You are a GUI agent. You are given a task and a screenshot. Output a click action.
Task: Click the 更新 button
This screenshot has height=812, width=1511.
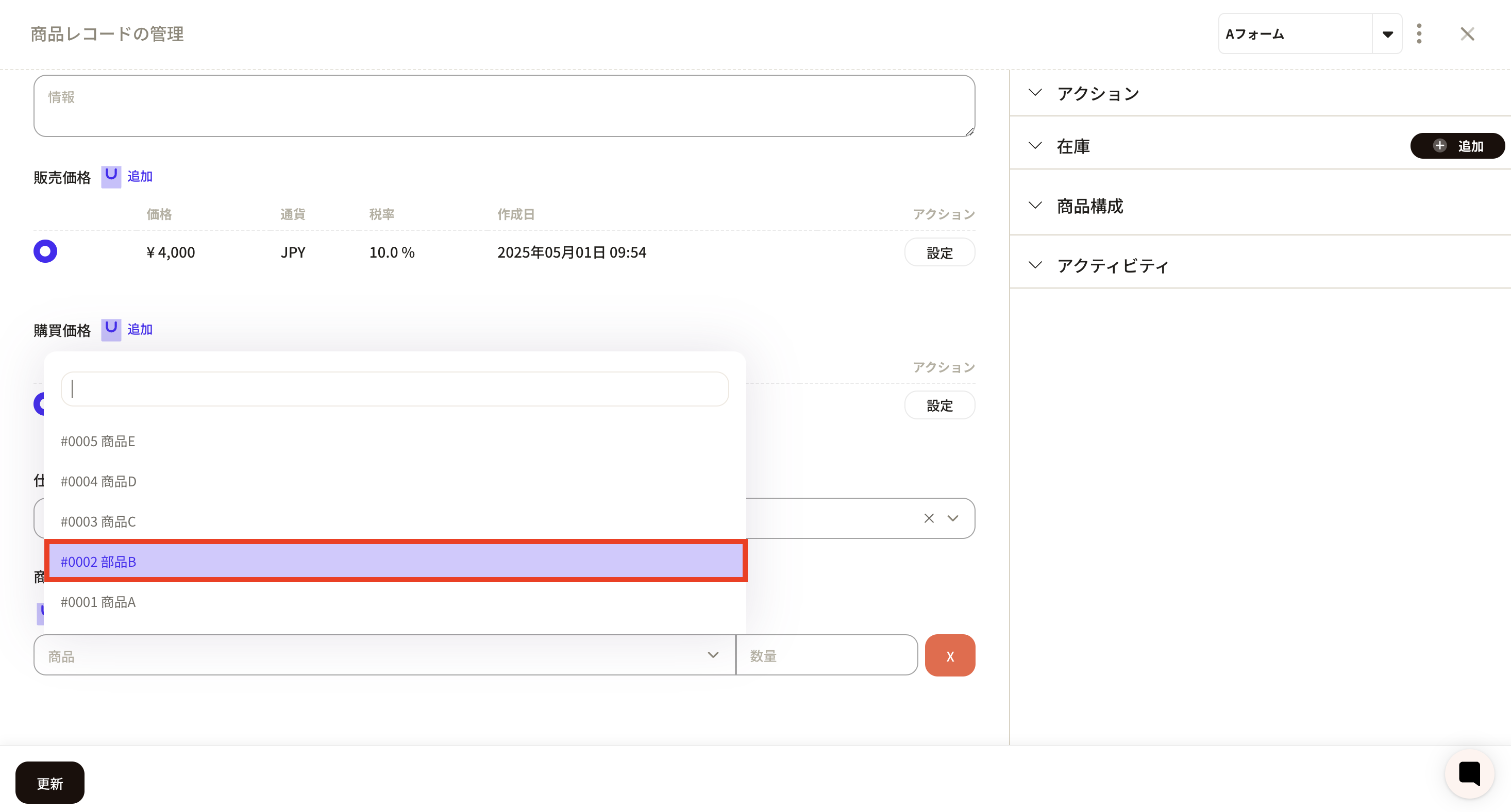click(50, 783)
